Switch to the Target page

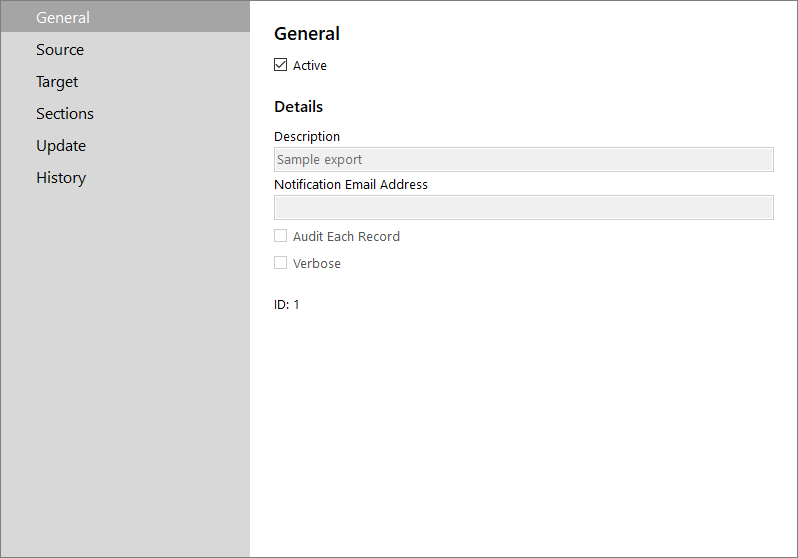(125, 81)
